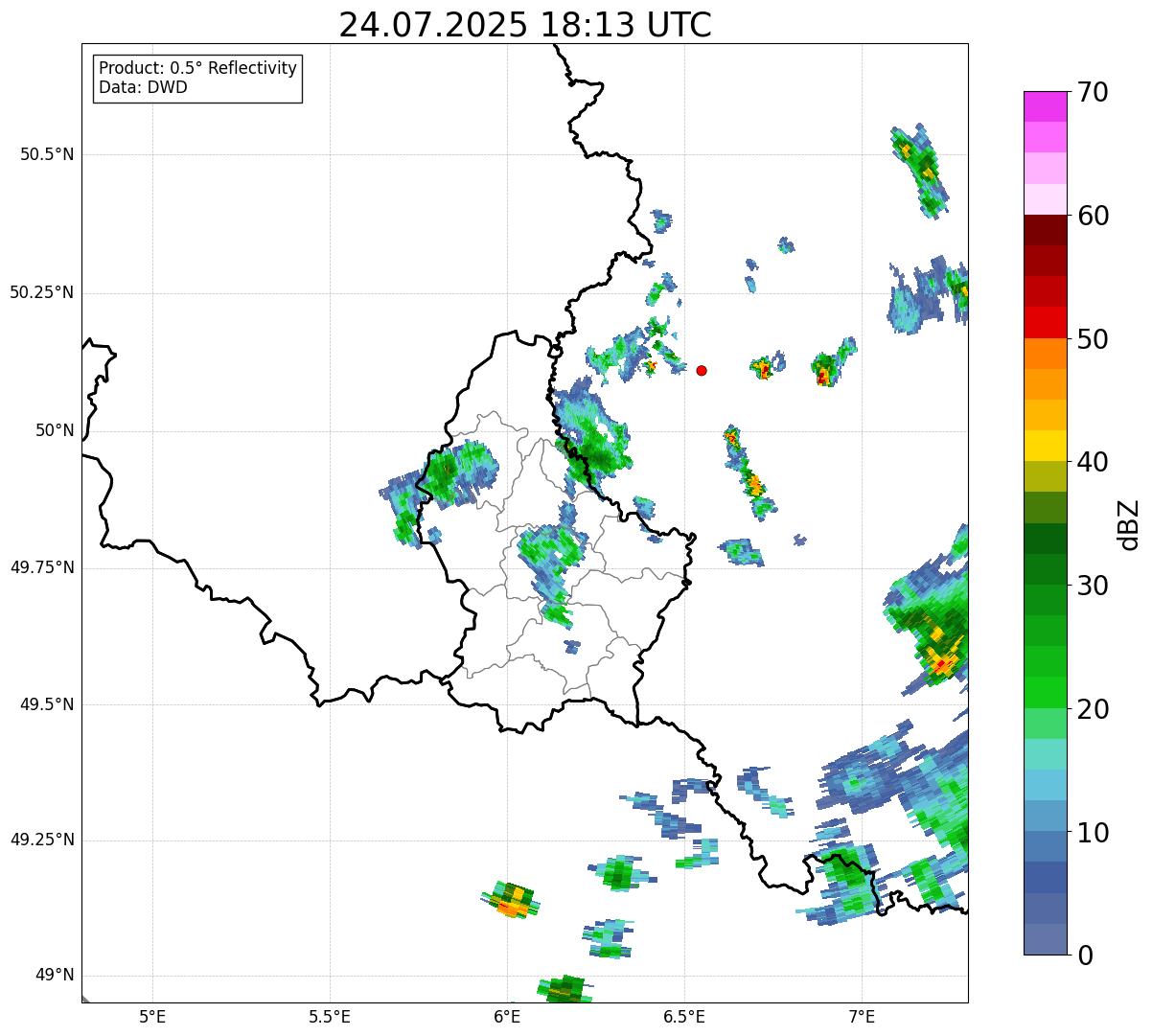Click longitude label "5.5°E"
1152x1036 pixels.
tap(330, 1016)
